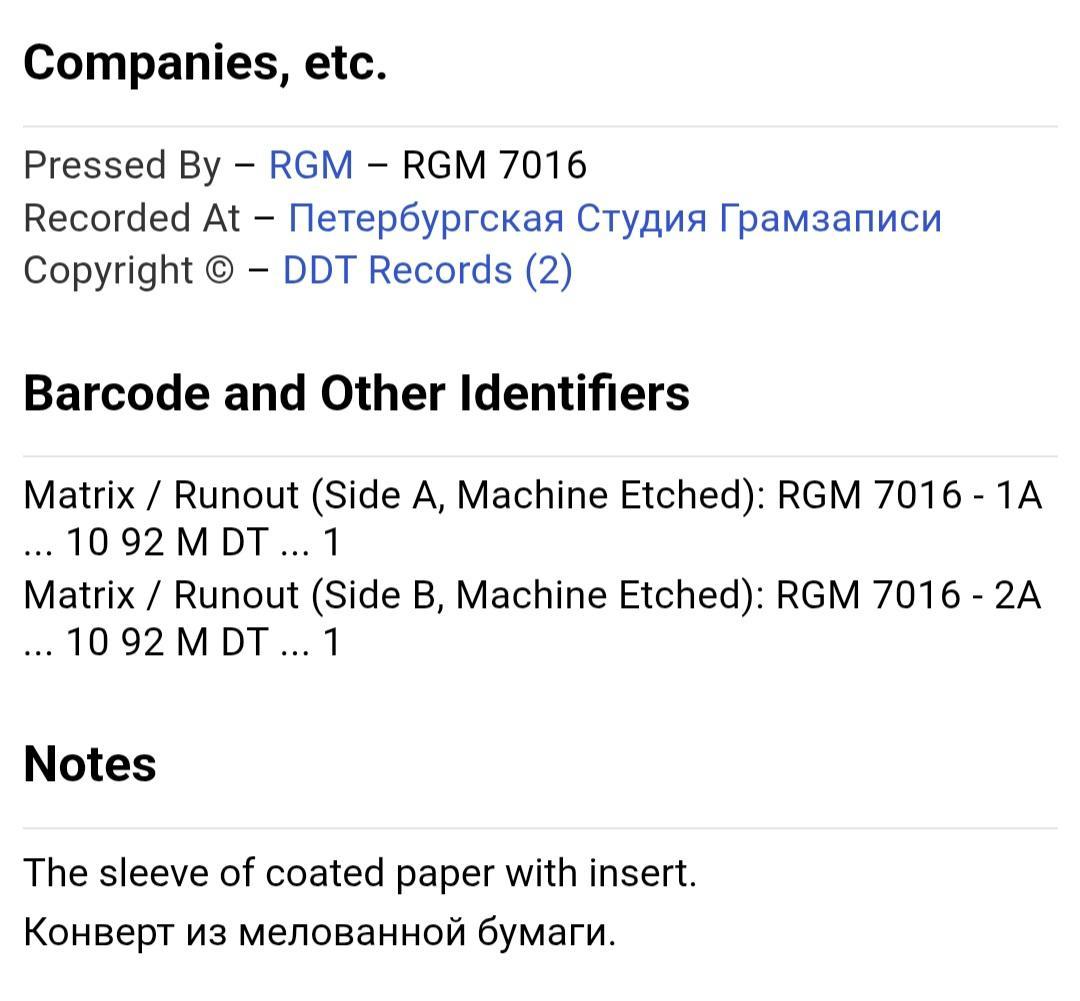Click the Russian note "Конверт из мелованной бумаги"
The image size is (1080, 1001).
[319, 932]
